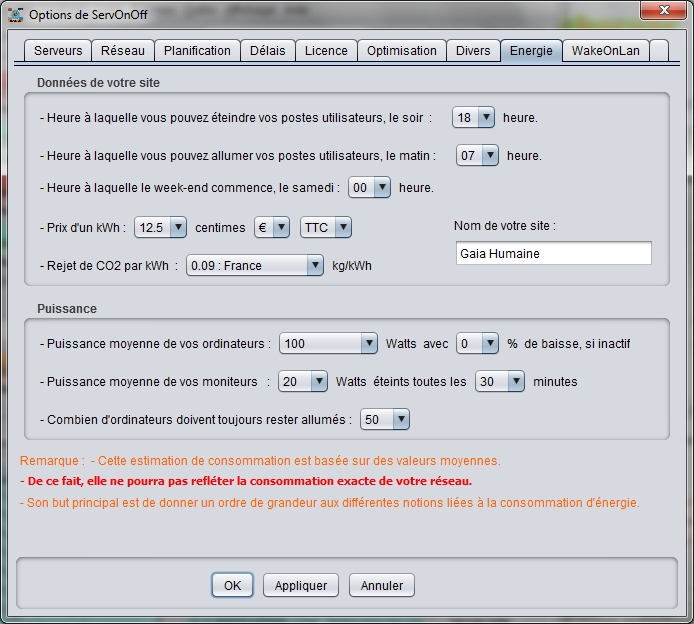Image resolution: width=694 pixels, height=624 pixels.
Task: Open the Licence tab
Action: (x=326, y=51)
